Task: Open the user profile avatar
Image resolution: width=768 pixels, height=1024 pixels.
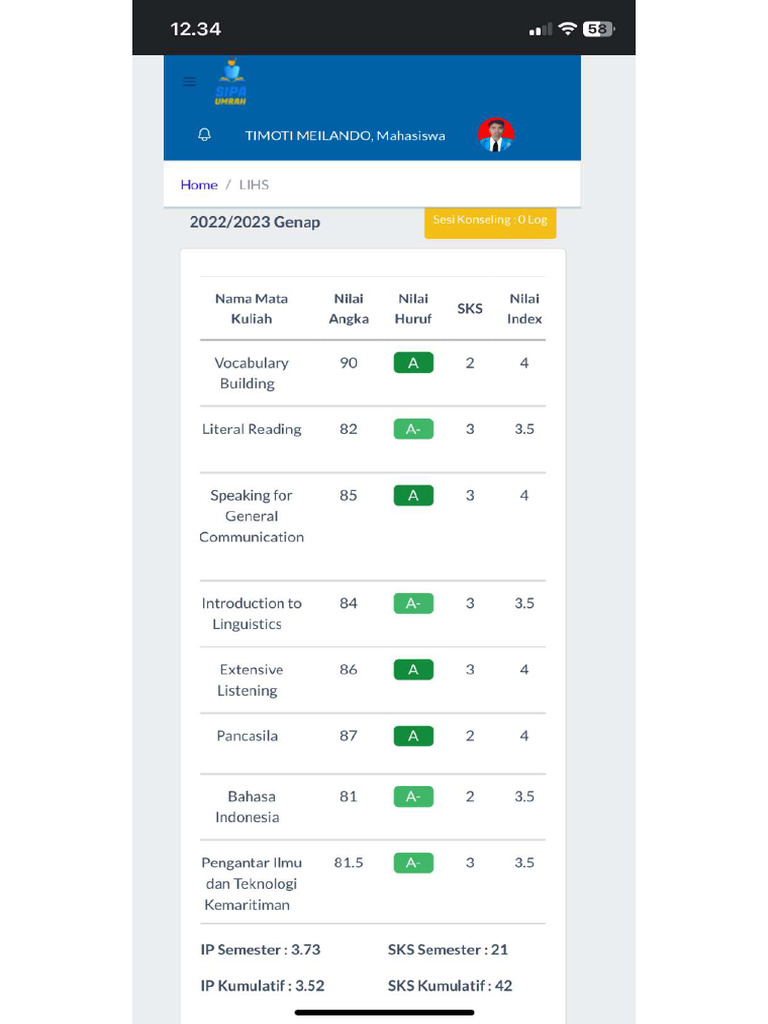Action: click(495, 135)
